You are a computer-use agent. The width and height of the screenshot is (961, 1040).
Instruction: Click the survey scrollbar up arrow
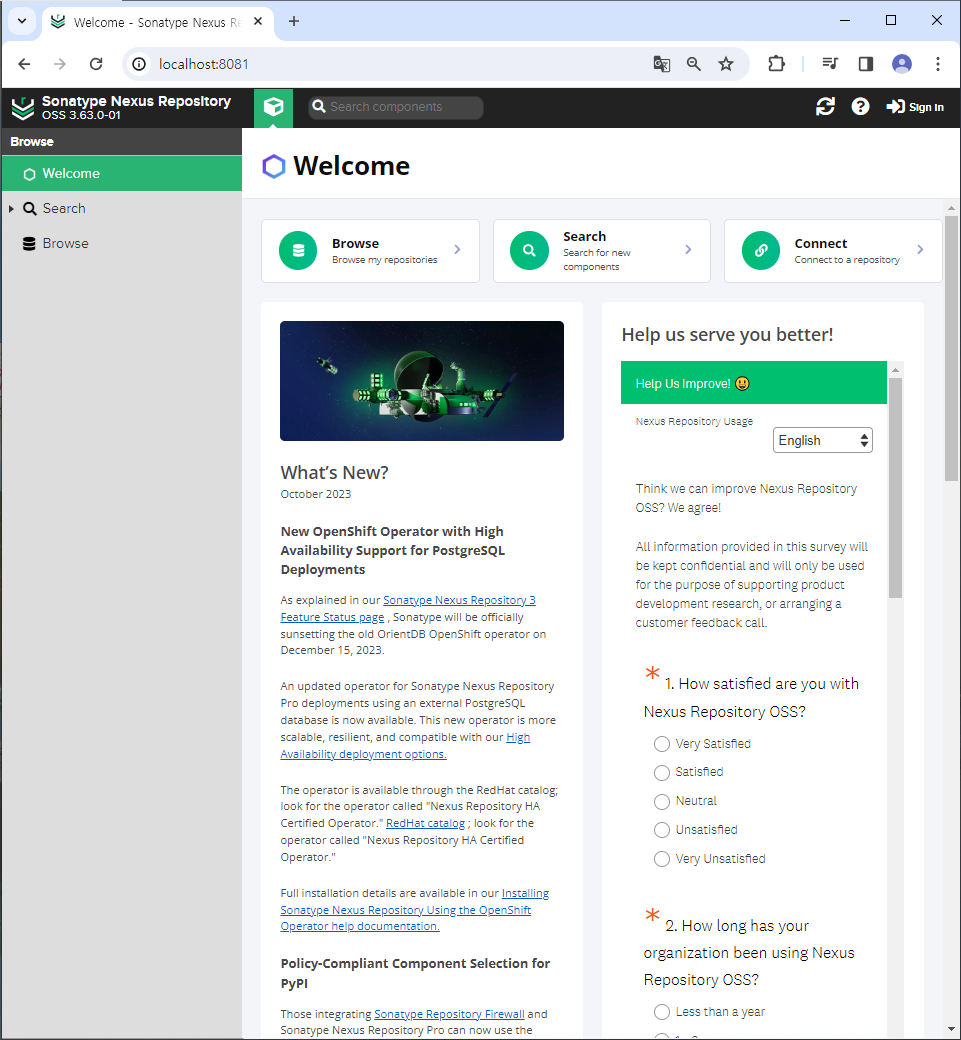[895, 370]
